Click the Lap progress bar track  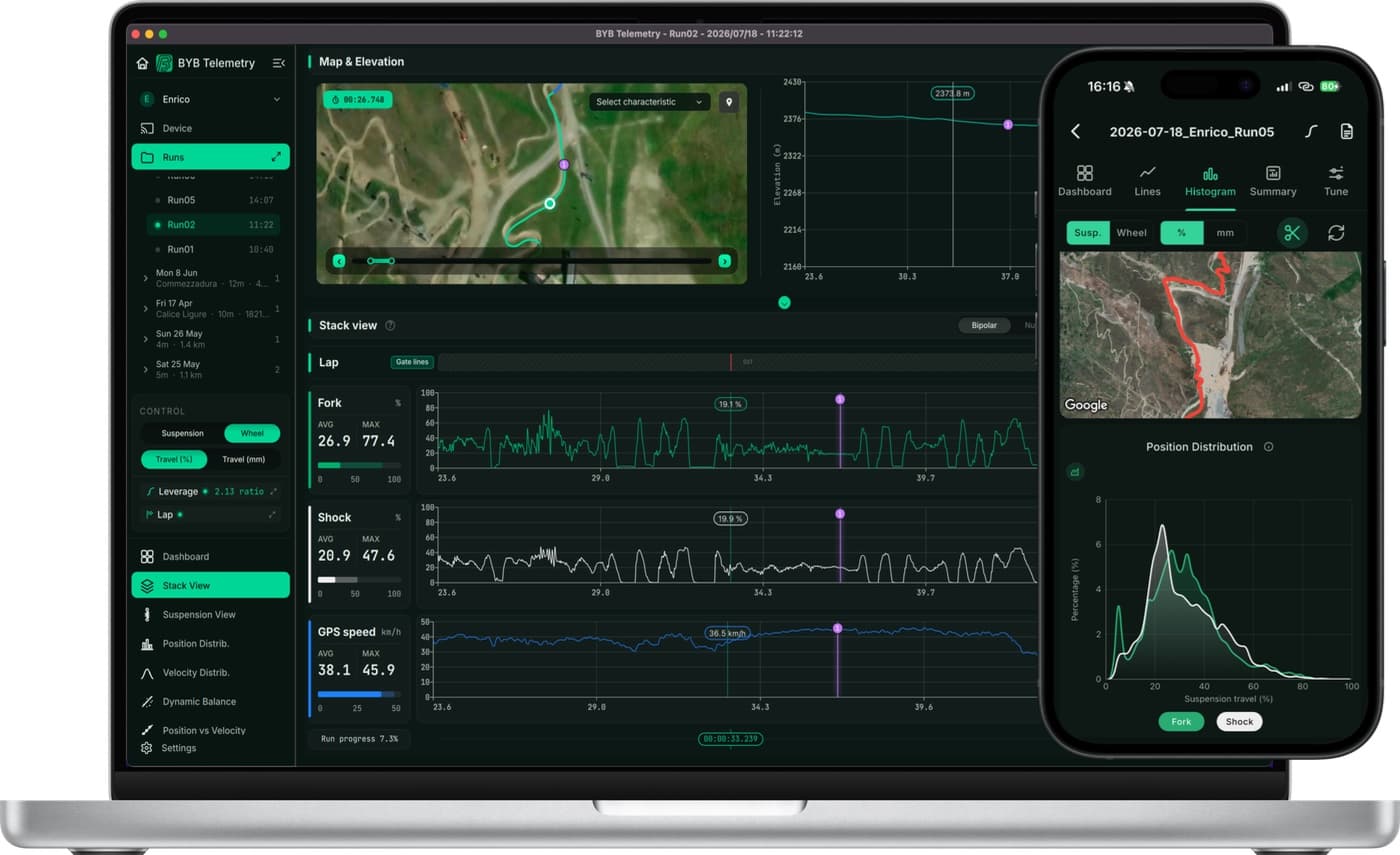tap(738, 362)
